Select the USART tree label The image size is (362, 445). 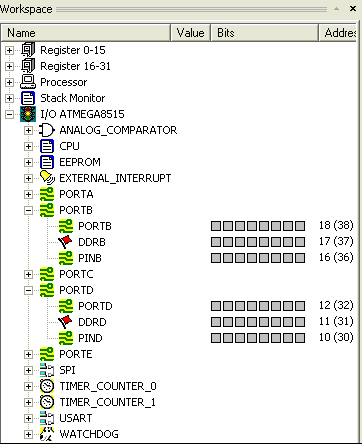point(76,418)
